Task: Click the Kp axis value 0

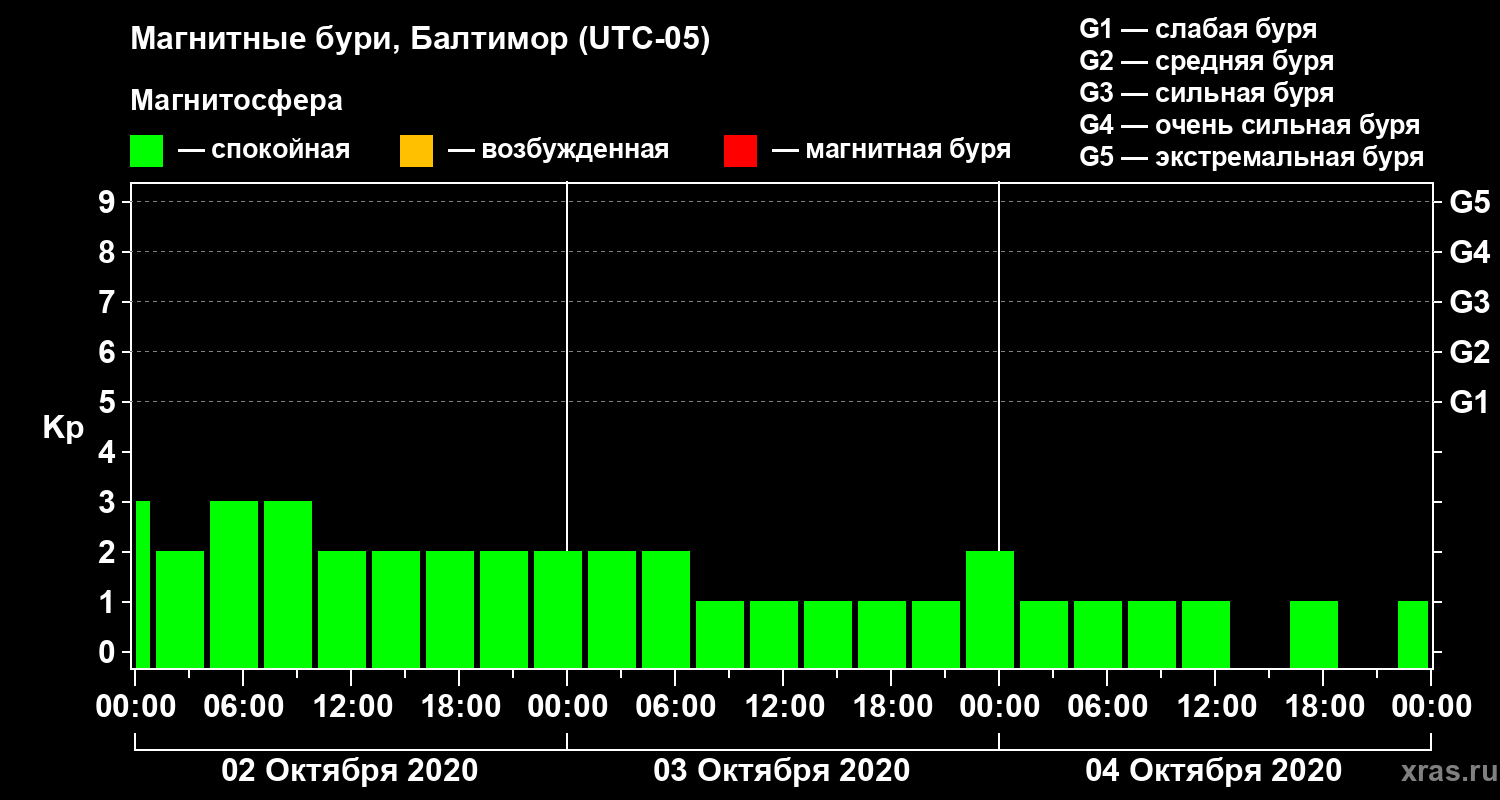Action: click(109, 653)
